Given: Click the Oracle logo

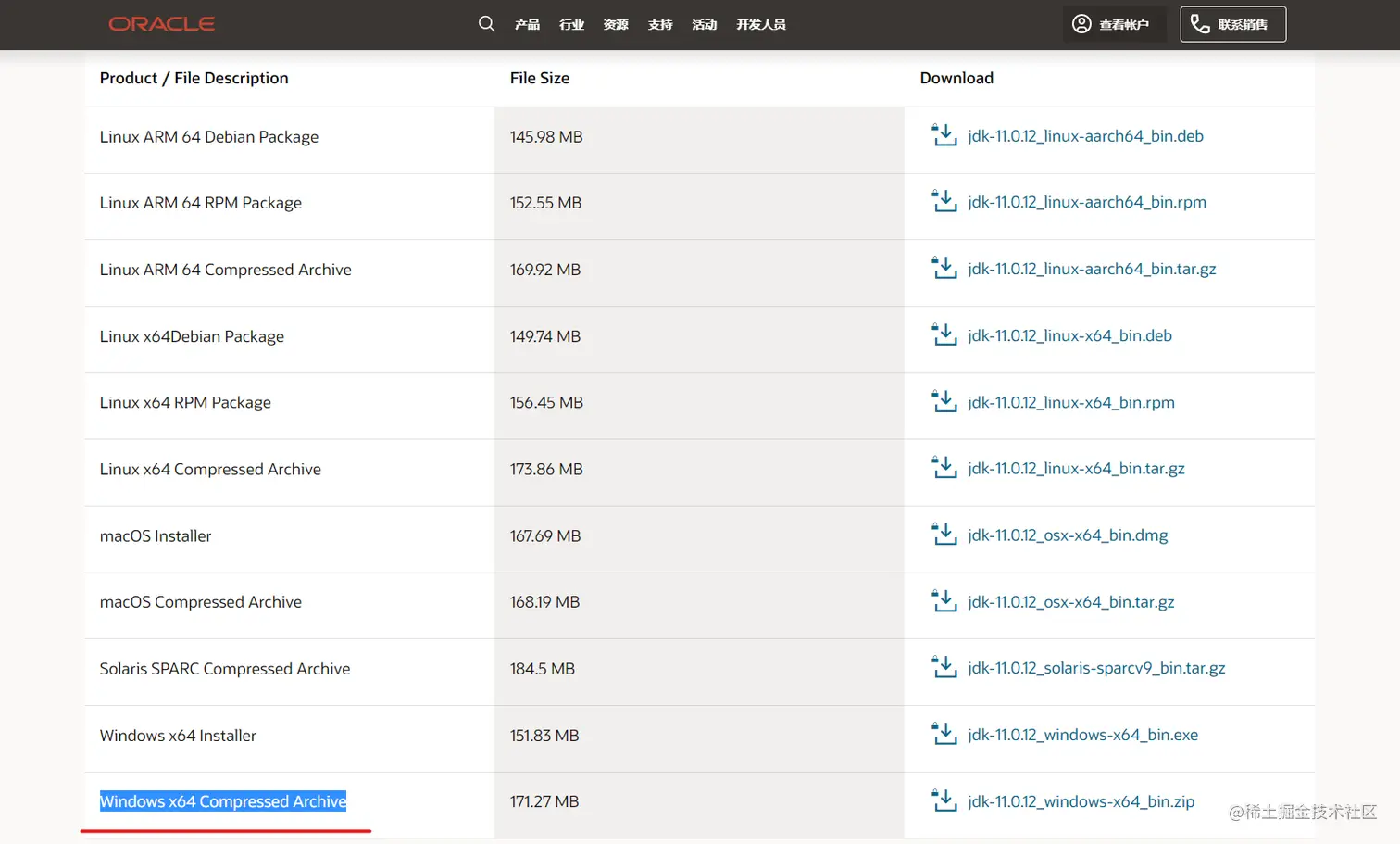Looking at the screenshot, I should pyautogui.click(x=162, y=24).
